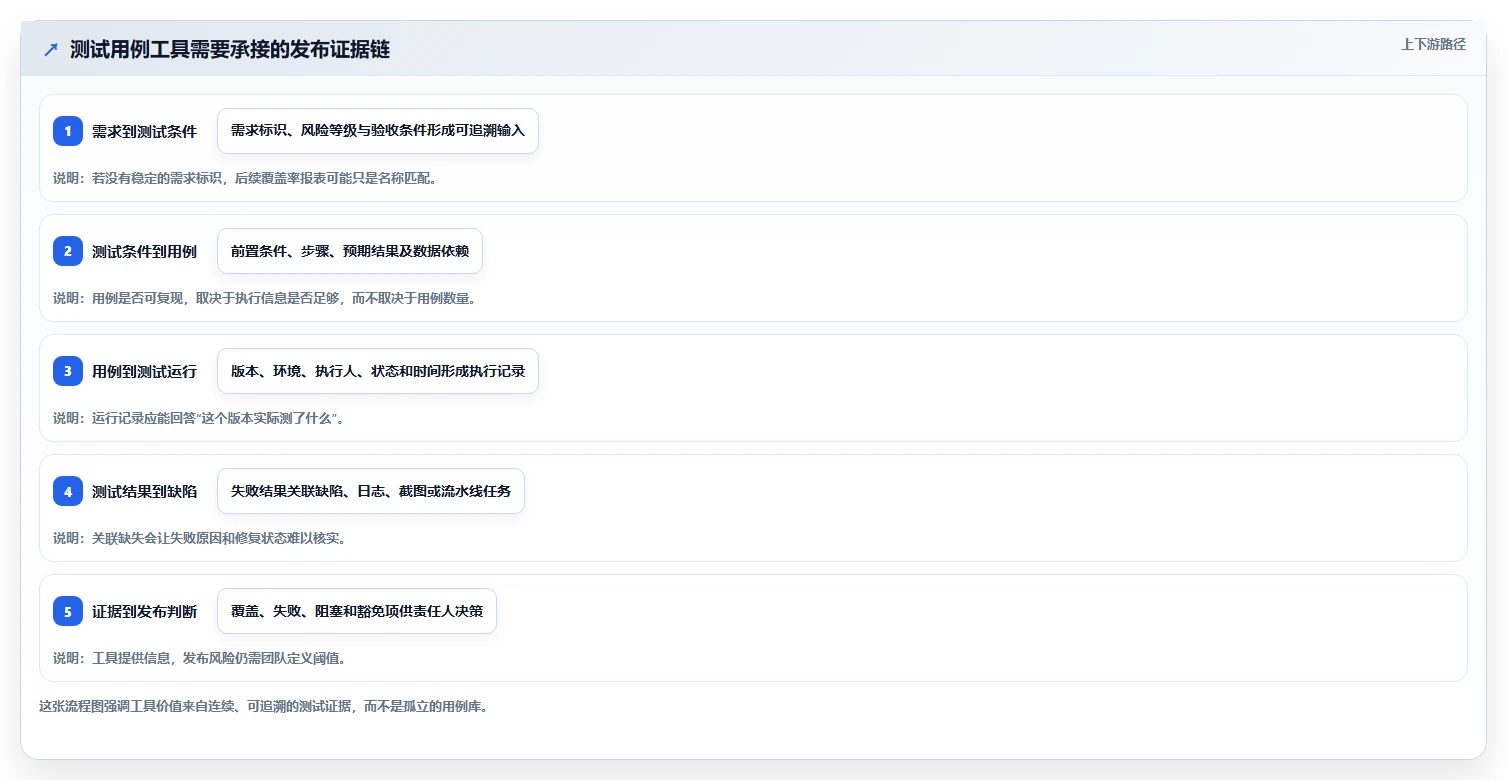The height and width of the screenshot is (780, 1507).
Task: Click the chip 需求标识、风险等级与验收条件形成可追溯输入
Action: pyautogui.click(x=378, y=131)
